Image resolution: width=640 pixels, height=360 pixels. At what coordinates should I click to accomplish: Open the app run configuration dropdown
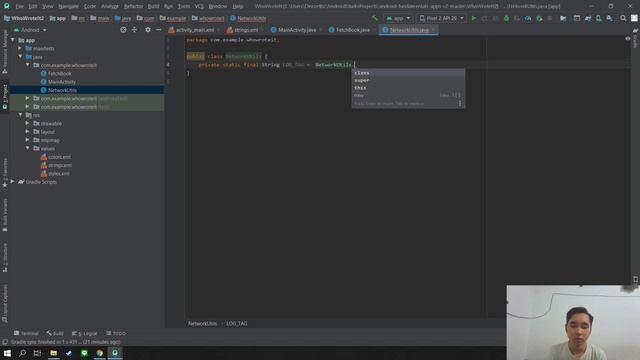pos(398,18)
